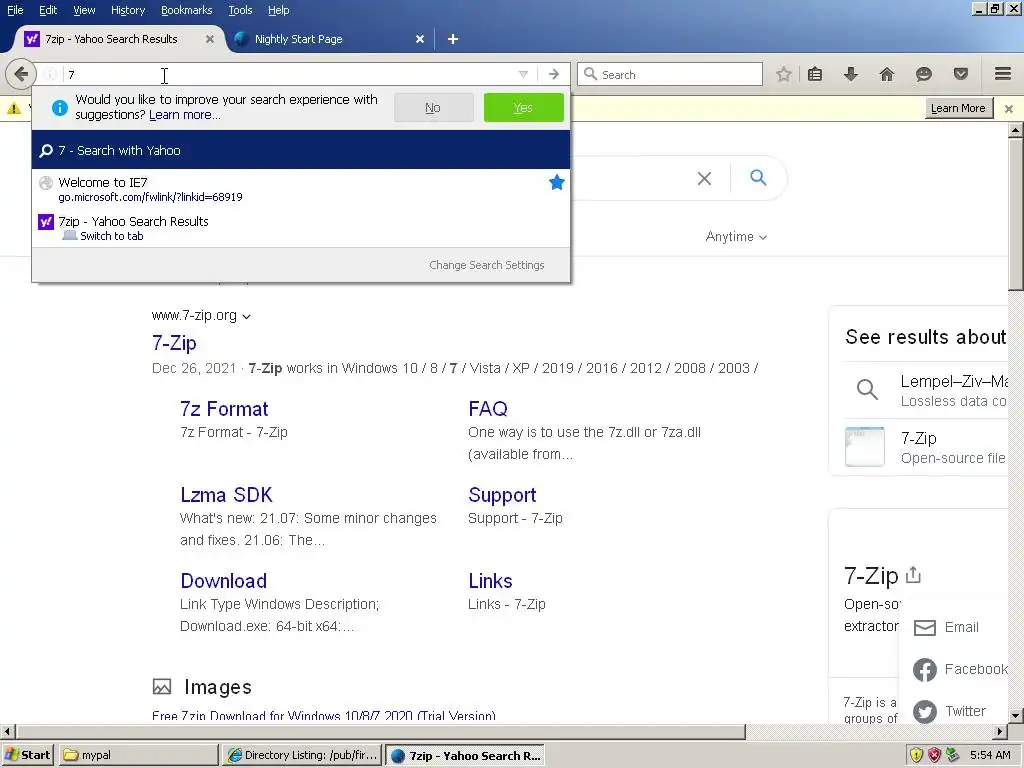
Task: Click the go arrow in address bar
Action: [554, 74]
